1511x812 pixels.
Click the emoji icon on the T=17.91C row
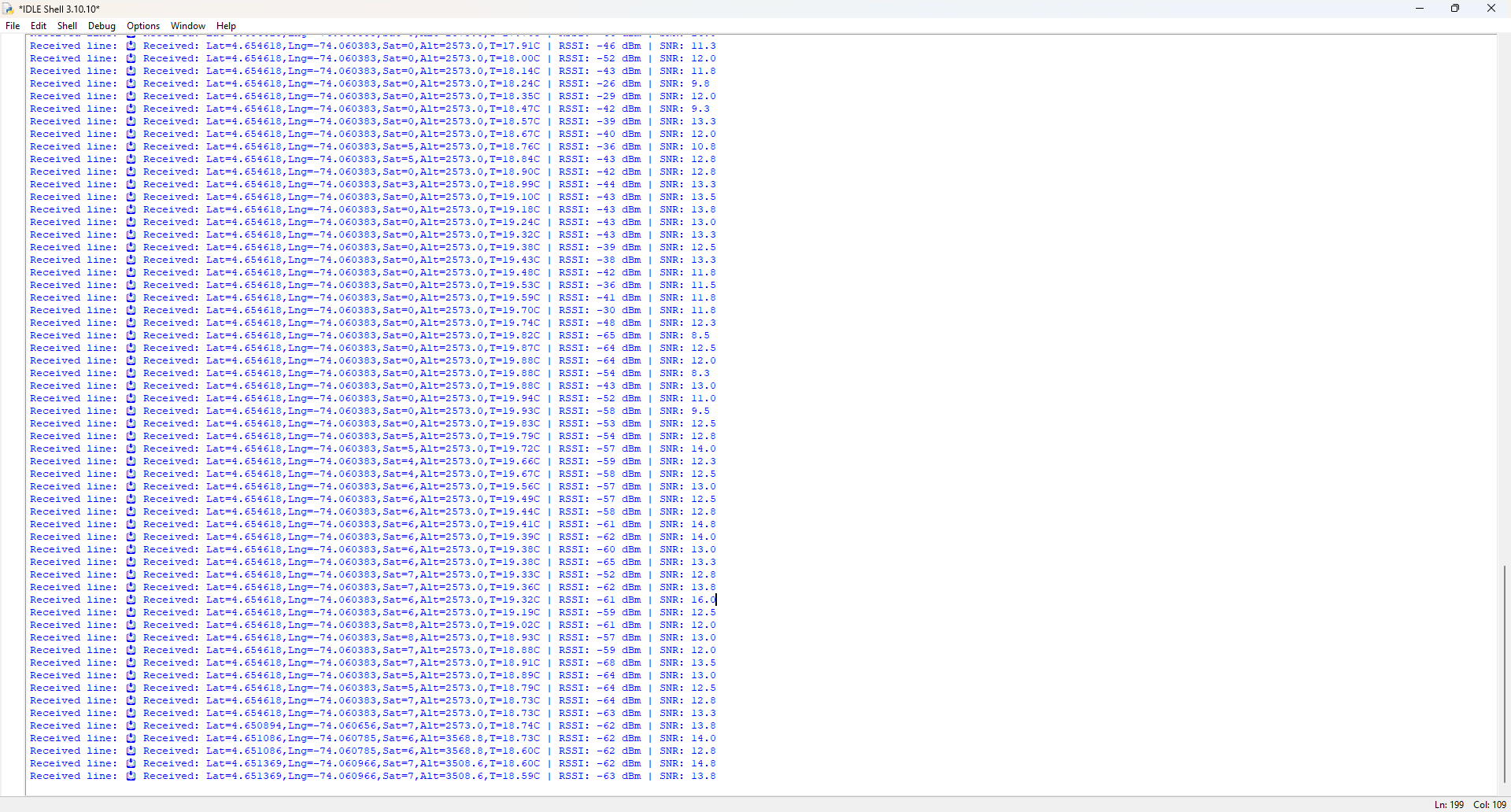point(131,46)
